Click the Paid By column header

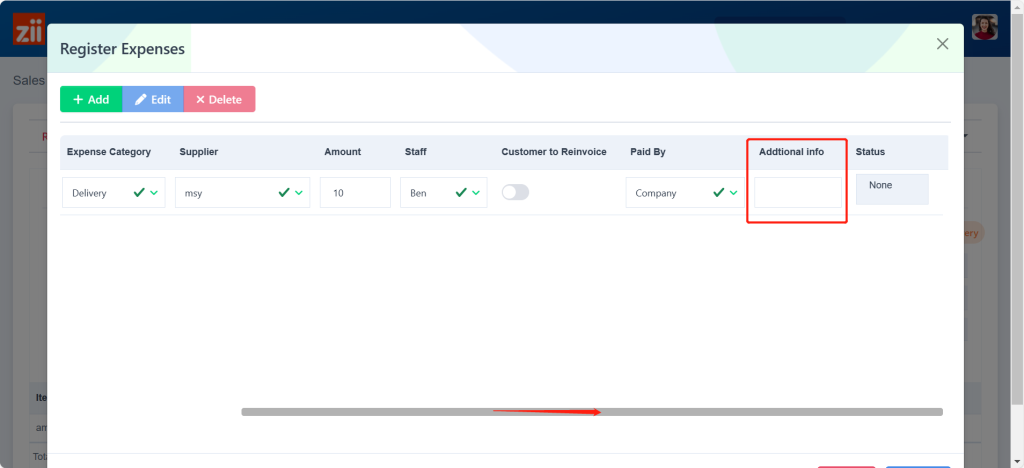[x=648, y=152]
